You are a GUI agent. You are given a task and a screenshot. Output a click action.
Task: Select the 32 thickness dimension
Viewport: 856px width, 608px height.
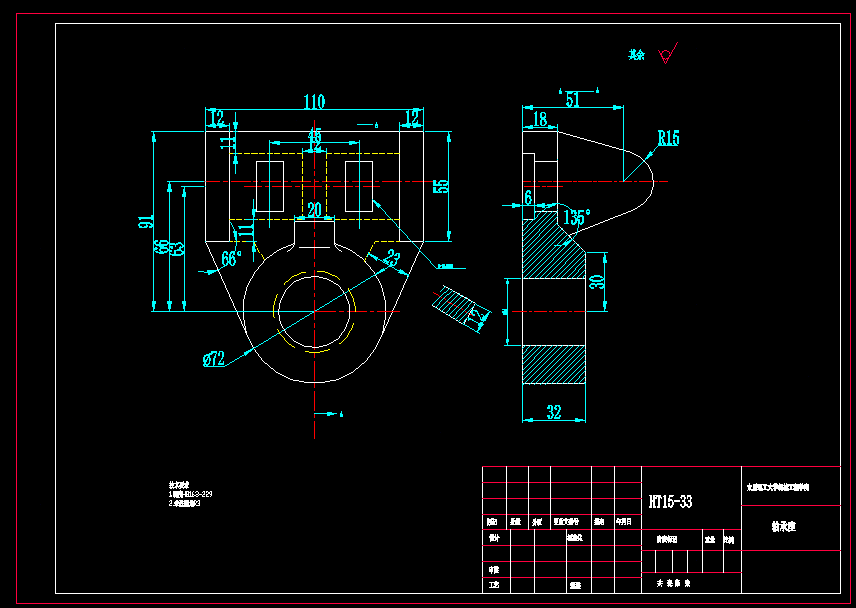[554, 412]
